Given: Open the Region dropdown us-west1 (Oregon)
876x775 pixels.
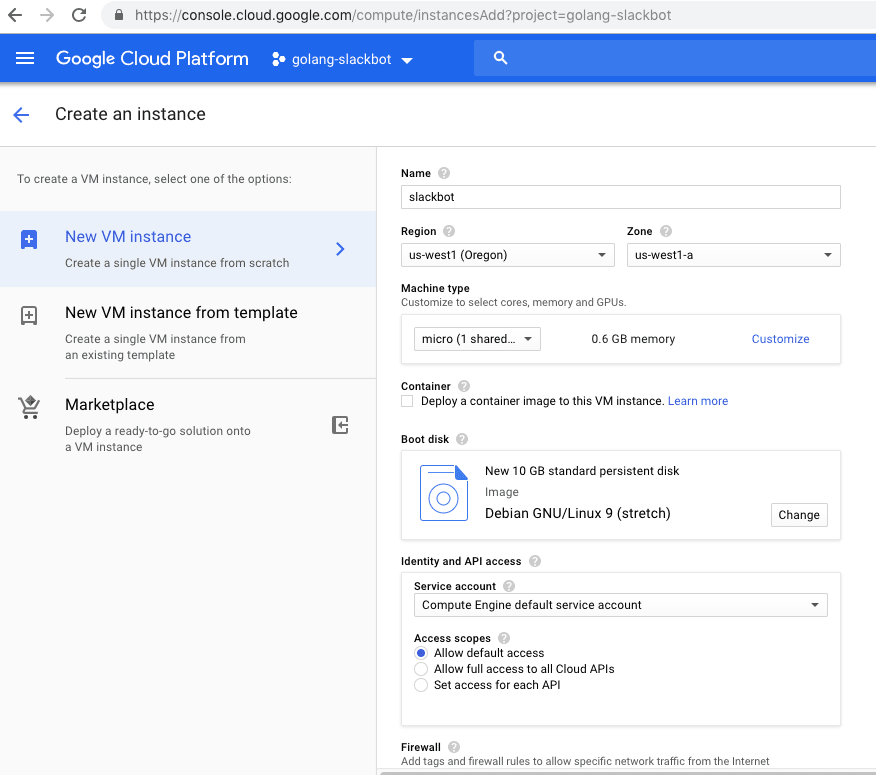Looking at the screenshot, I should click(x=507, y=255).
